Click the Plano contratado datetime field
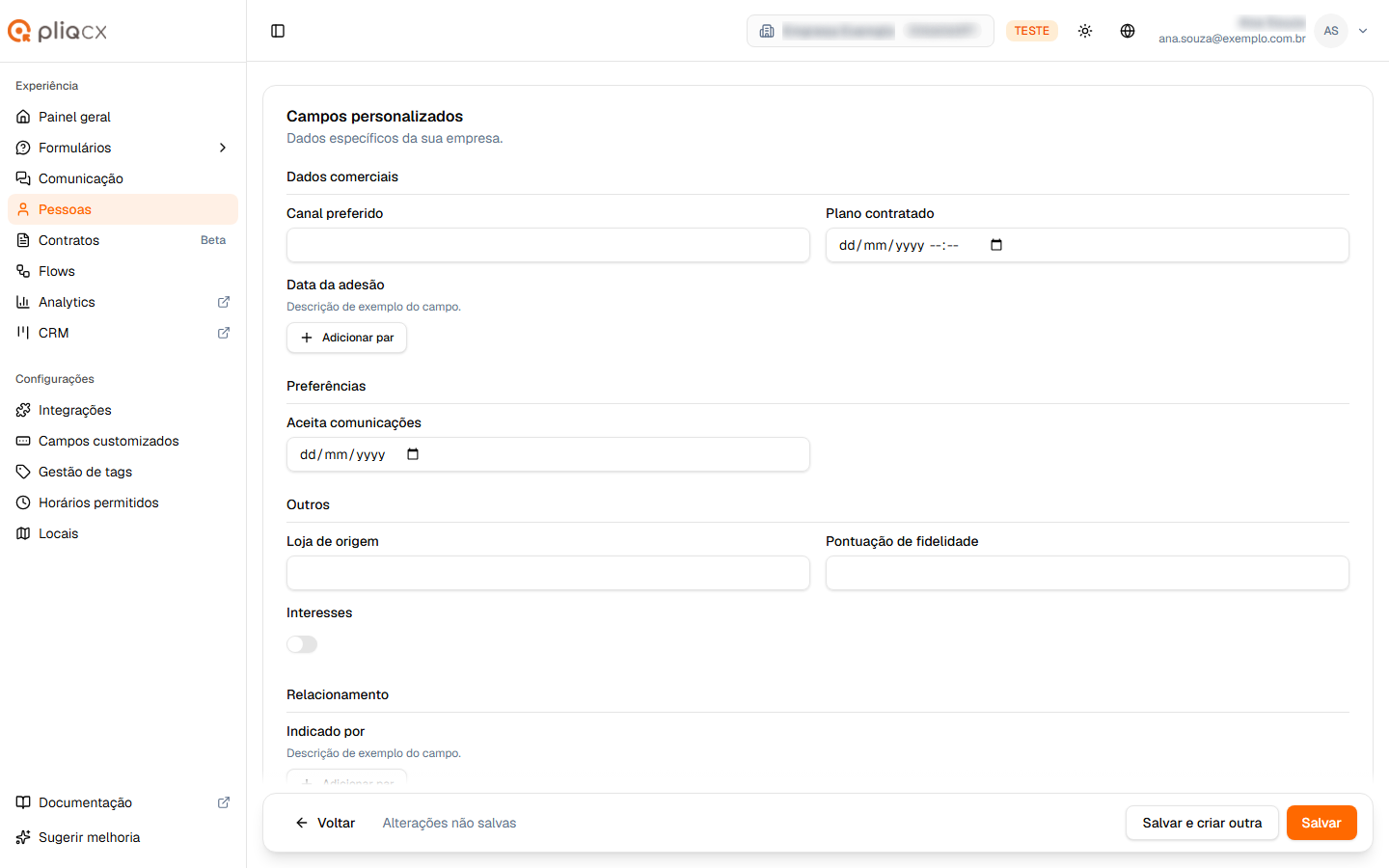This screenshot has width=1389, height=868. (x=1087, y=245)
